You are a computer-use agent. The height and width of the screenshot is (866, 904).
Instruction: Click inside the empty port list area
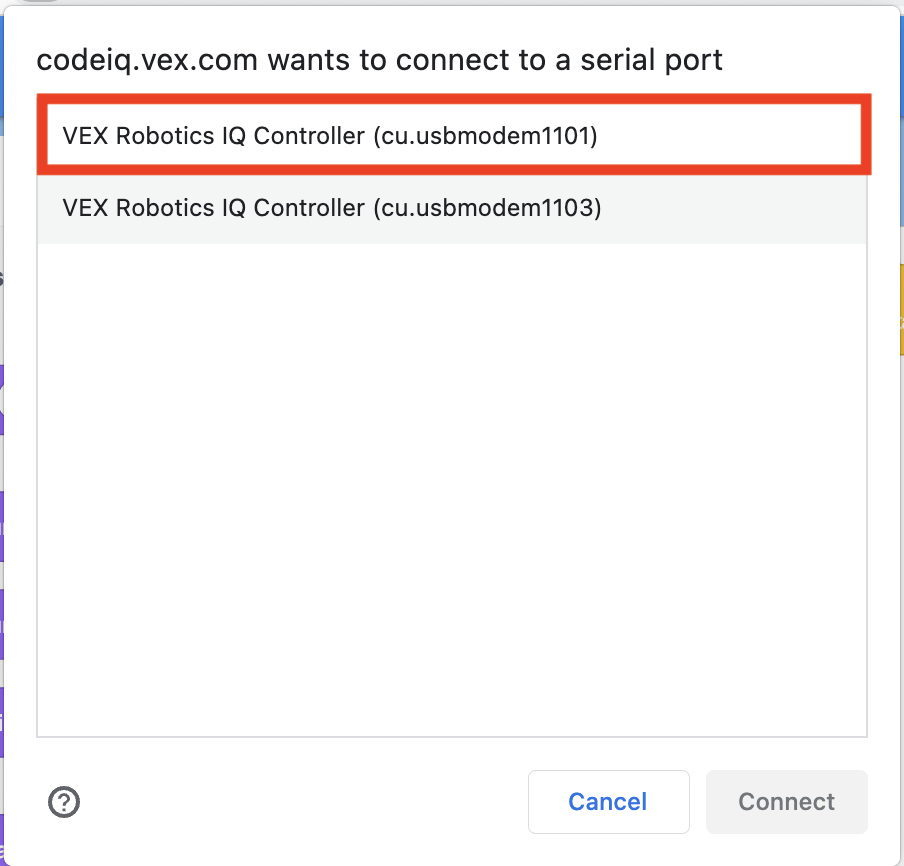[450, 480]
